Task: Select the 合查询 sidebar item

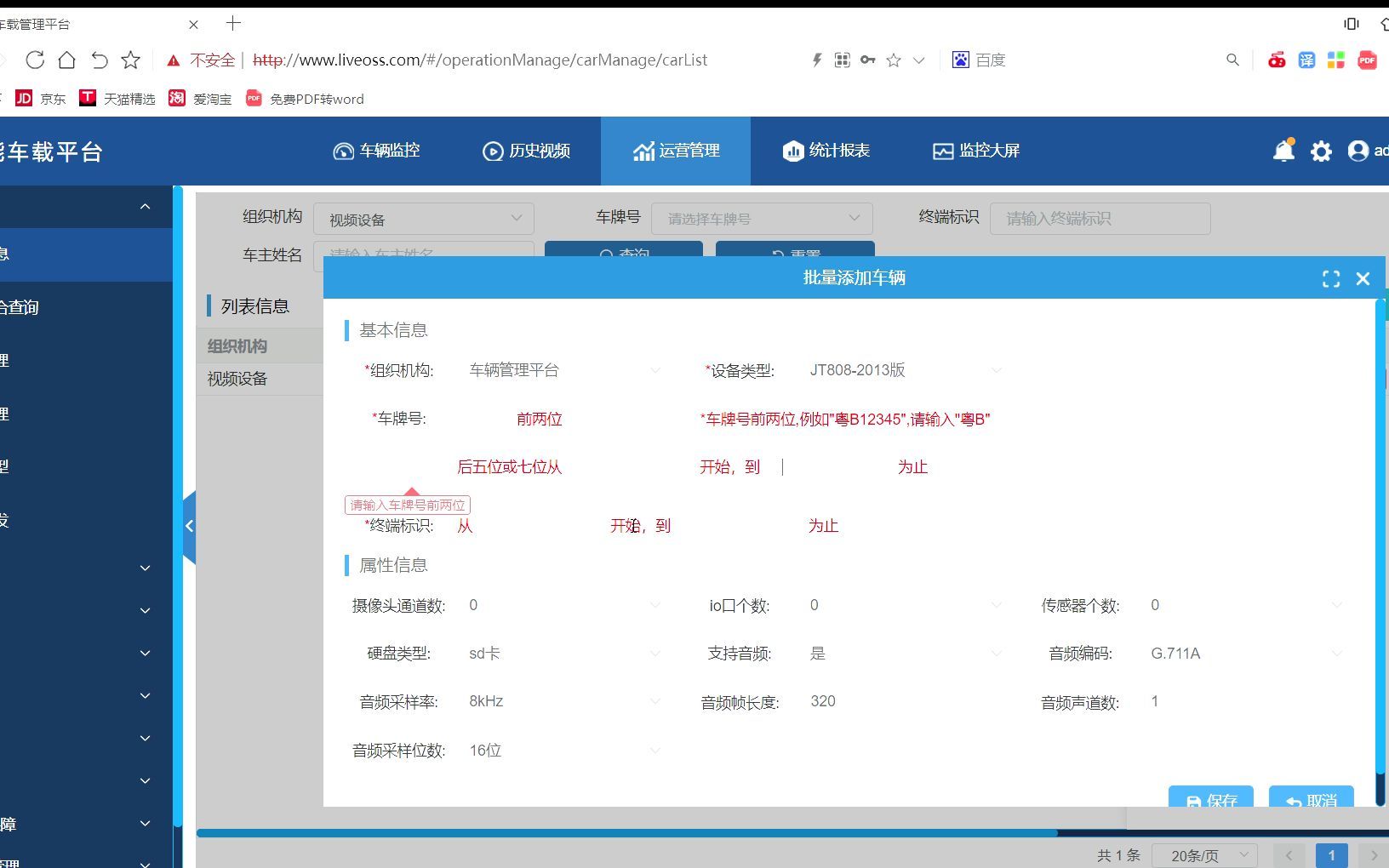Action: click(85, 307)
